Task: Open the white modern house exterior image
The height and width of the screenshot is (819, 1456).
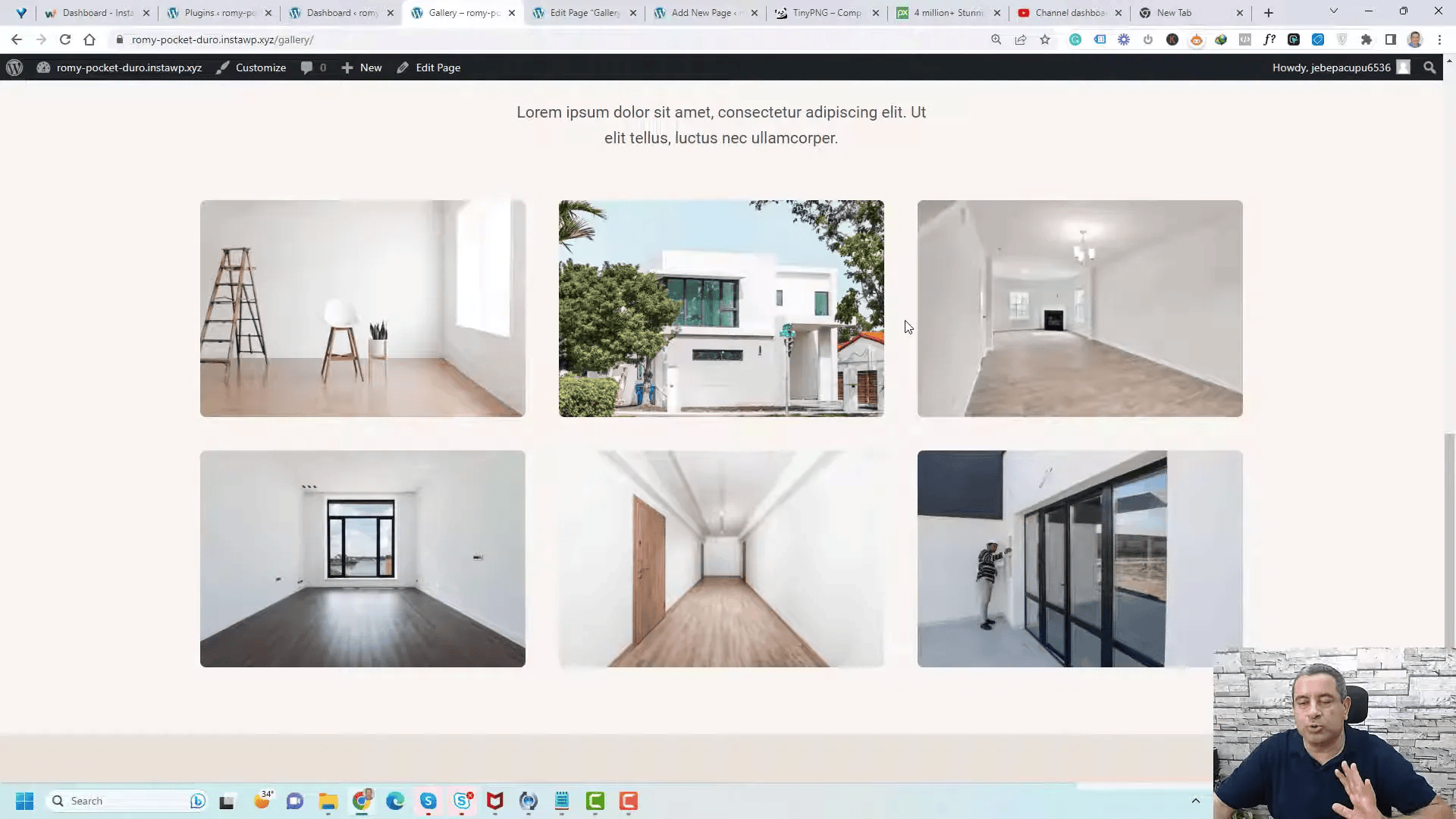Action: click(x=721, y=309)
